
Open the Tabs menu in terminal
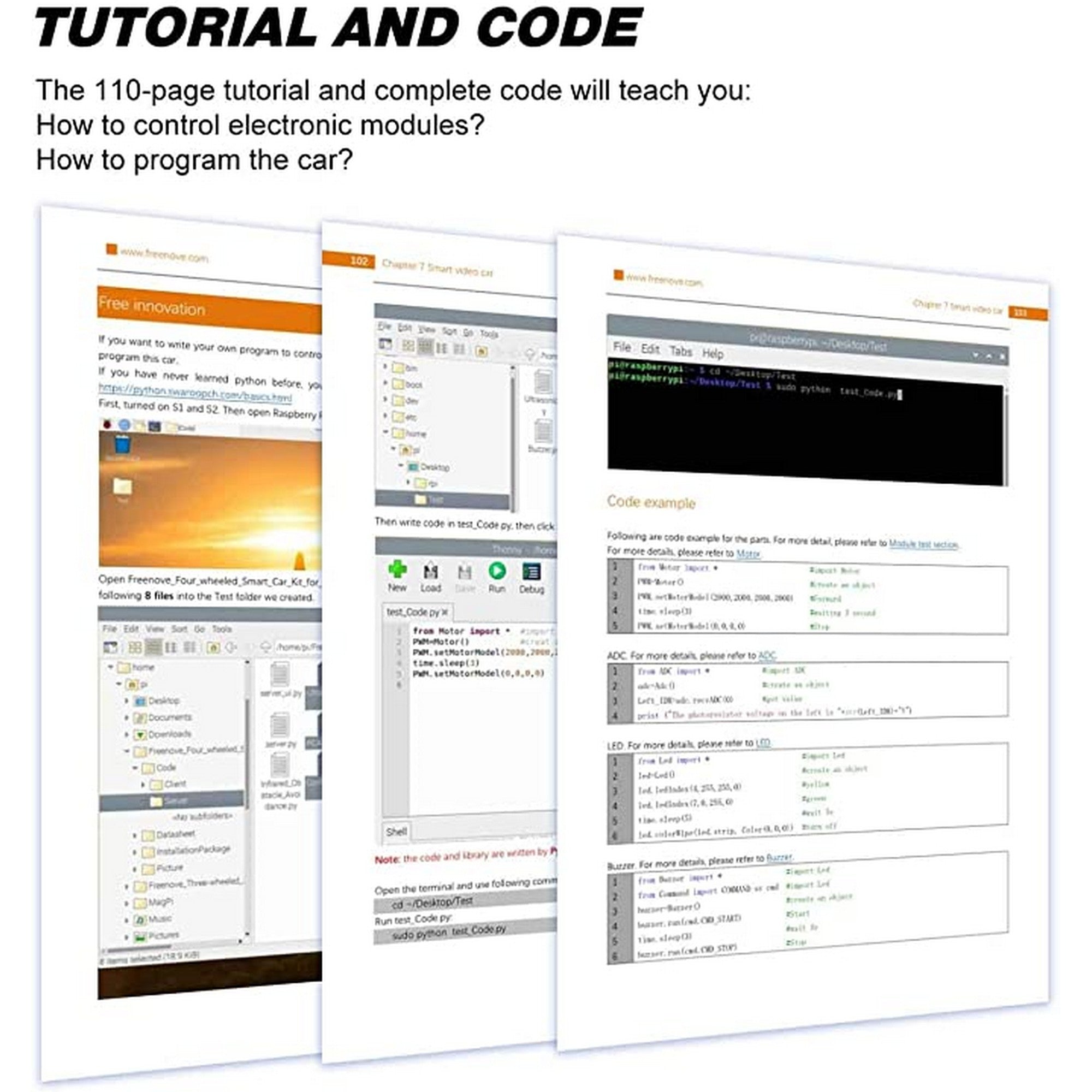pos(680,351)
